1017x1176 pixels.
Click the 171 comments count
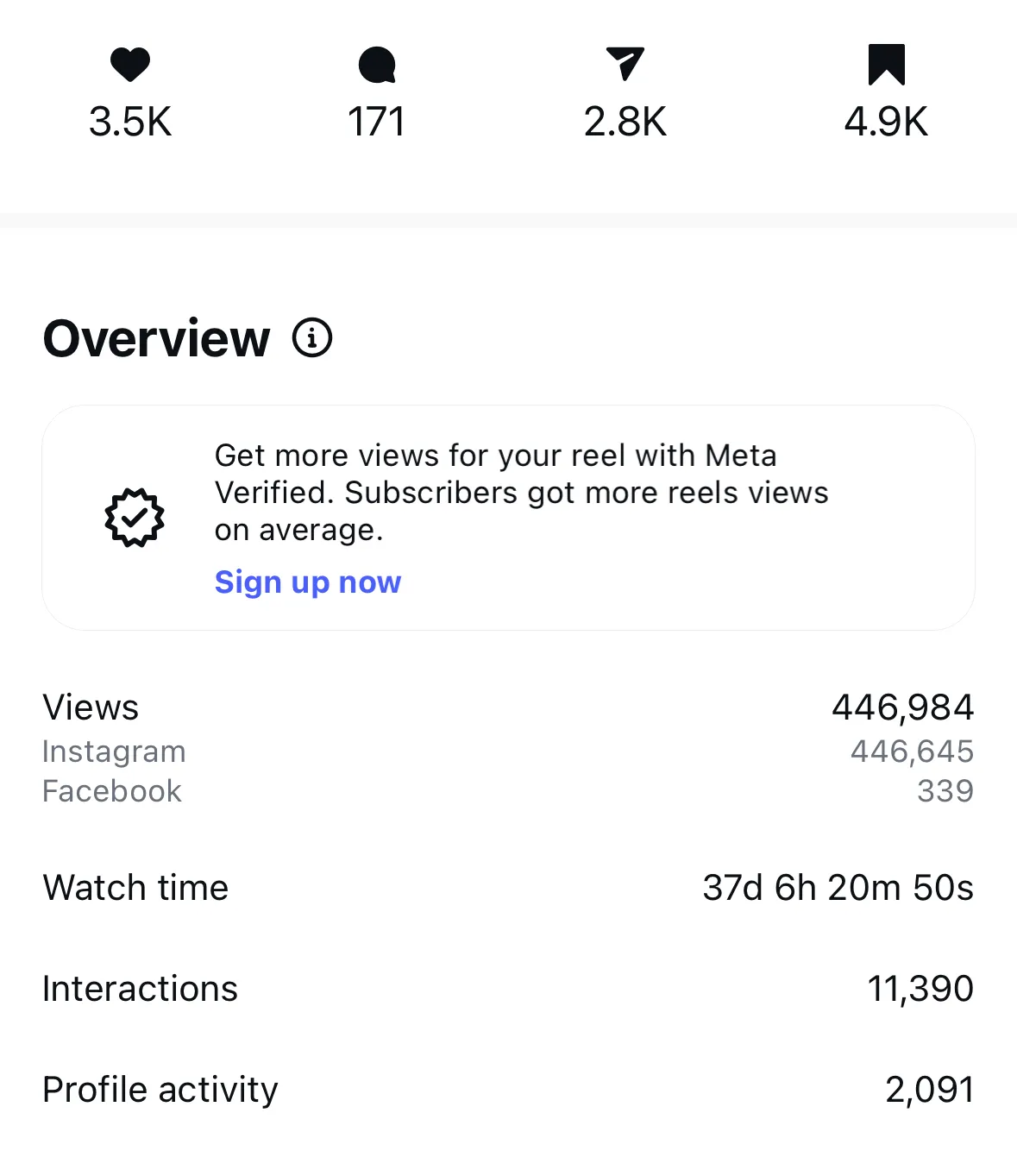pyautogui.click(x=376, y=122)
